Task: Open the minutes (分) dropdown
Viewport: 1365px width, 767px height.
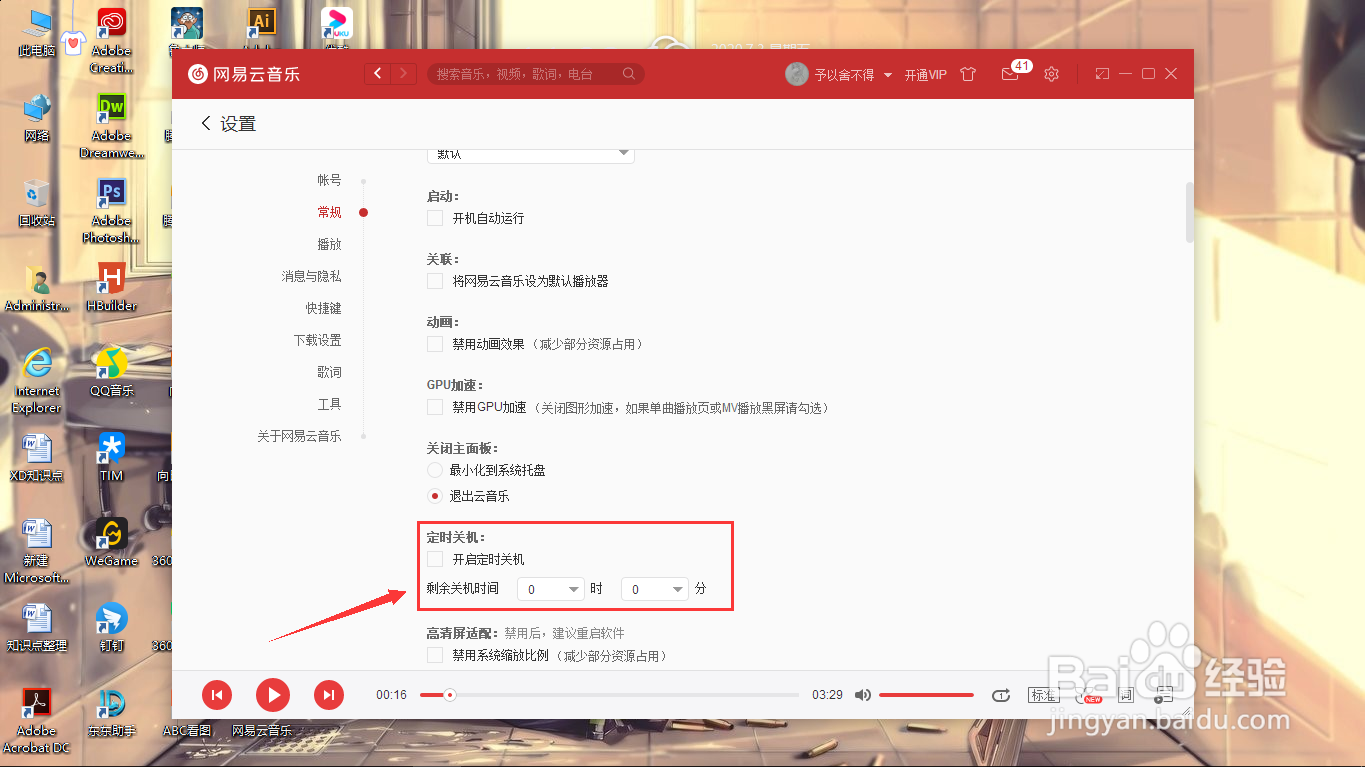Action: 655,589
